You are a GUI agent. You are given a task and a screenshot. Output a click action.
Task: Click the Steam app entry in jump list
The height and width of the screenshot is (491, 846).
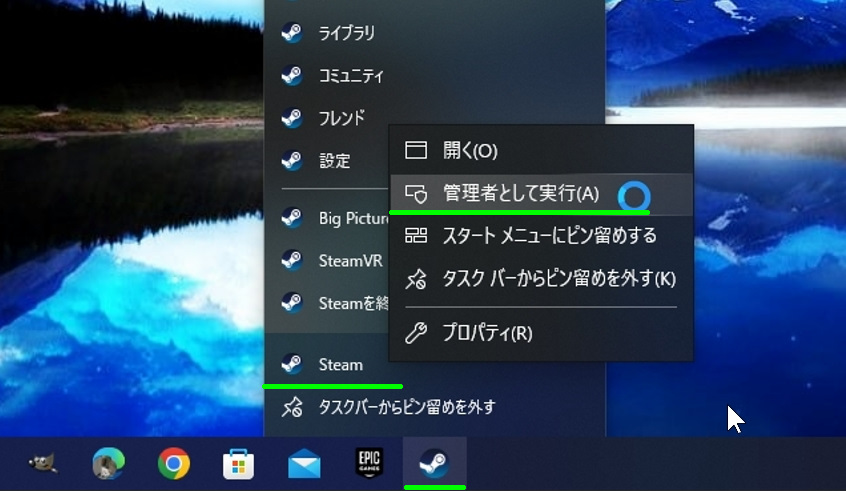tap(340, 364)
